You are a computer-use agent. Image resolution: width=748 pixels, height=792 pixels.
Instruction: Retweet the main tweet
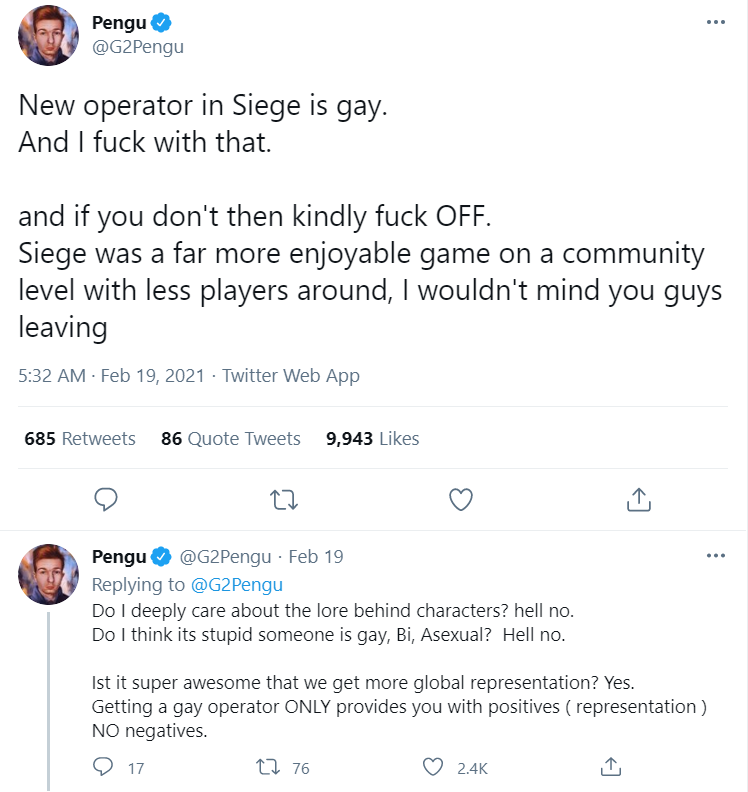(283, 498)
